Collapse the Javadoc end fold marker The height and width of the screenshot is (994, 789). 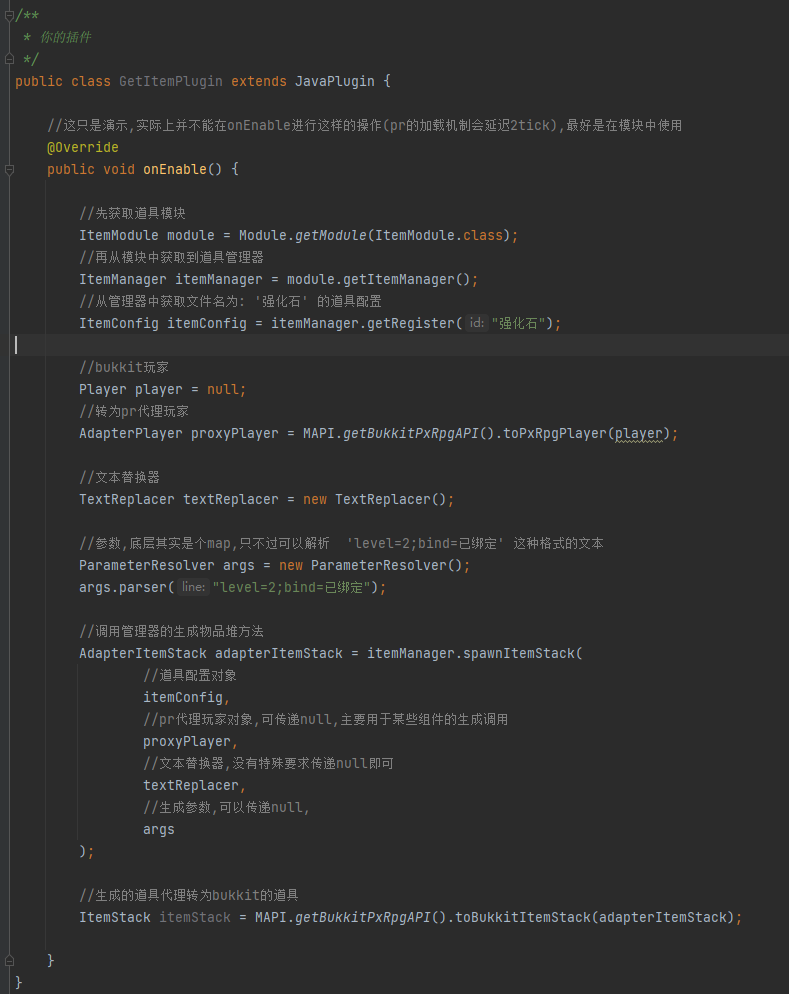[9, 60]
